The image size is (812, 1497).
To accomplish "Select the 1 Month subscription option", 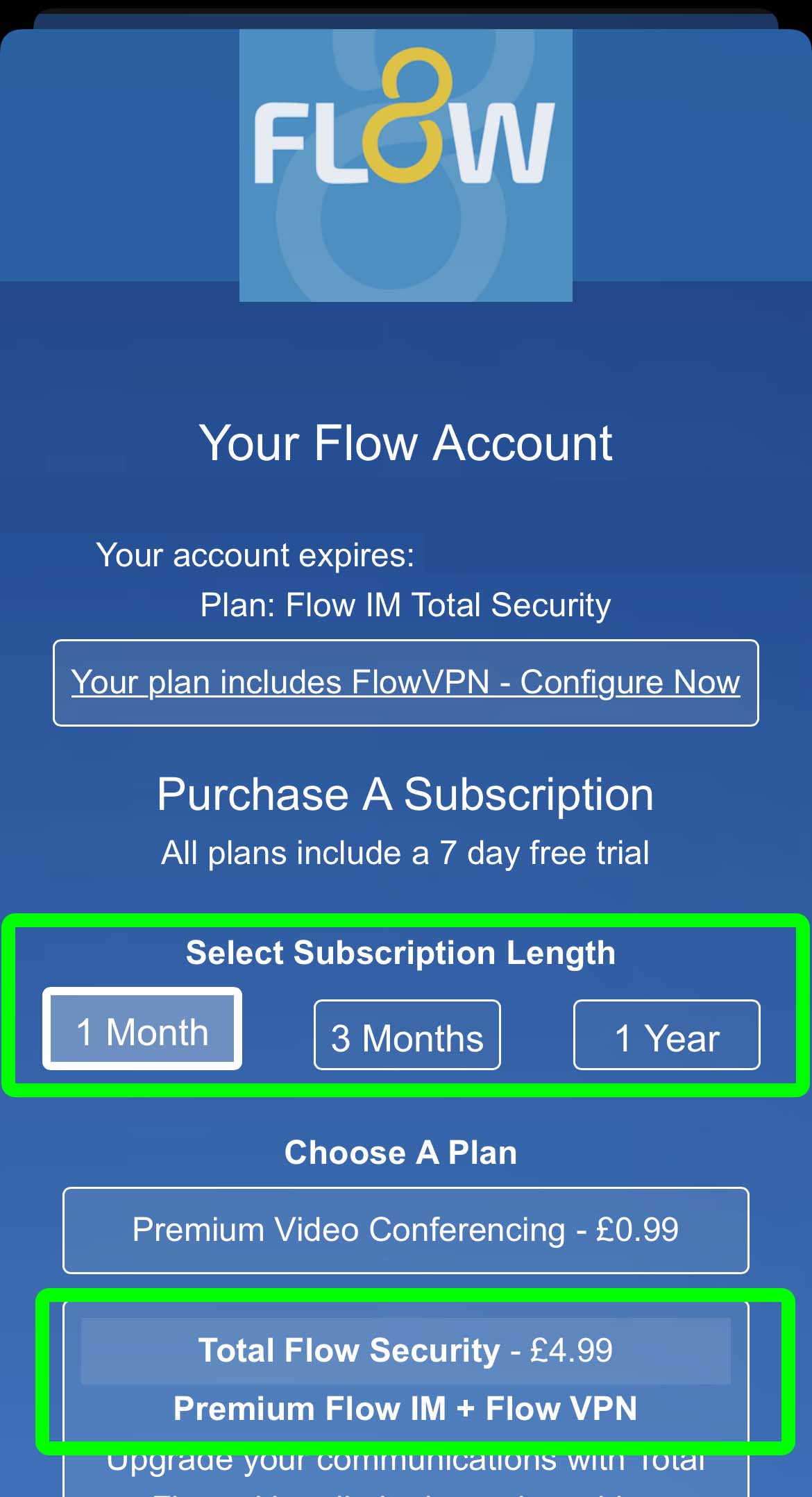I will tap(142, 1030).
